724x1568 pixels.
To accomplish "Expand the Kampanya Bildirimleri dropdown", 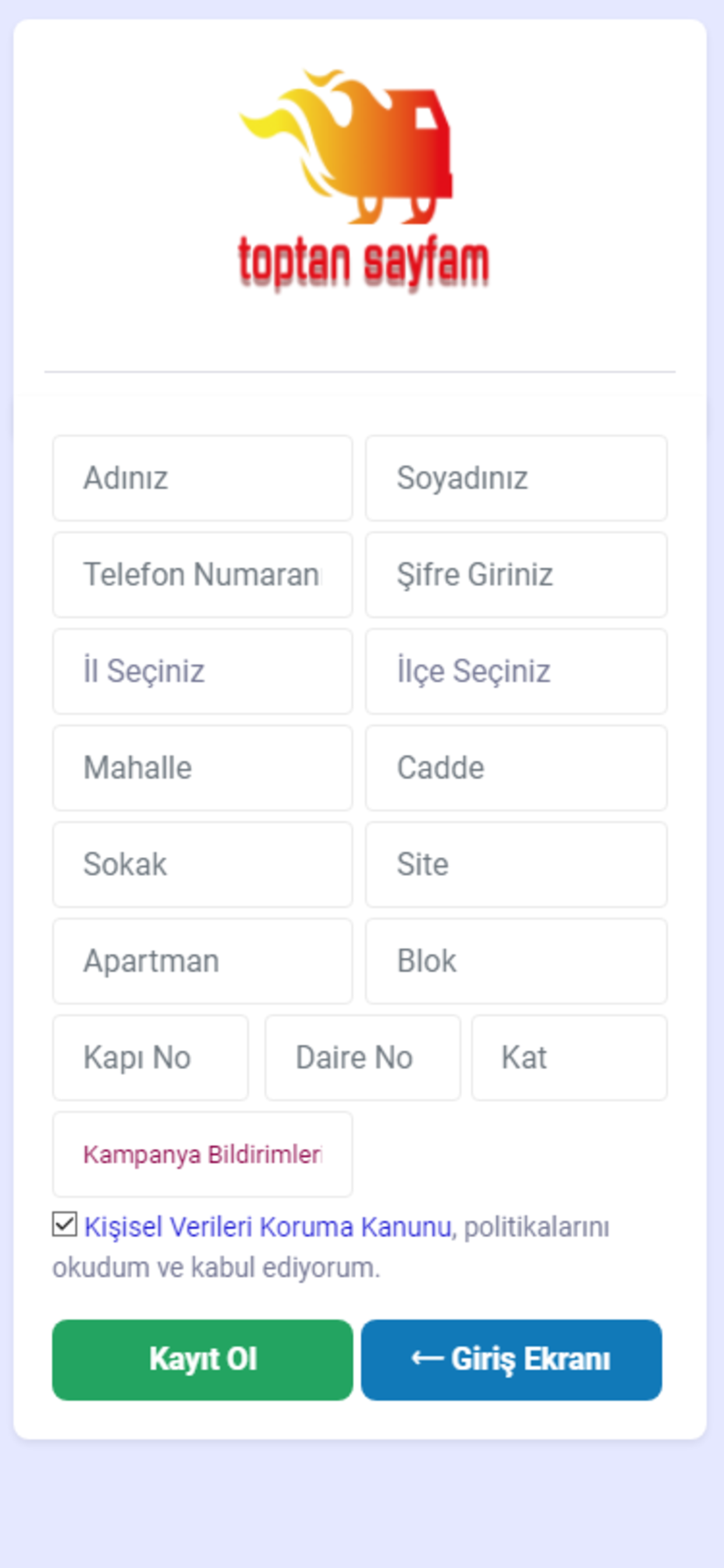I will (203, 1154).
